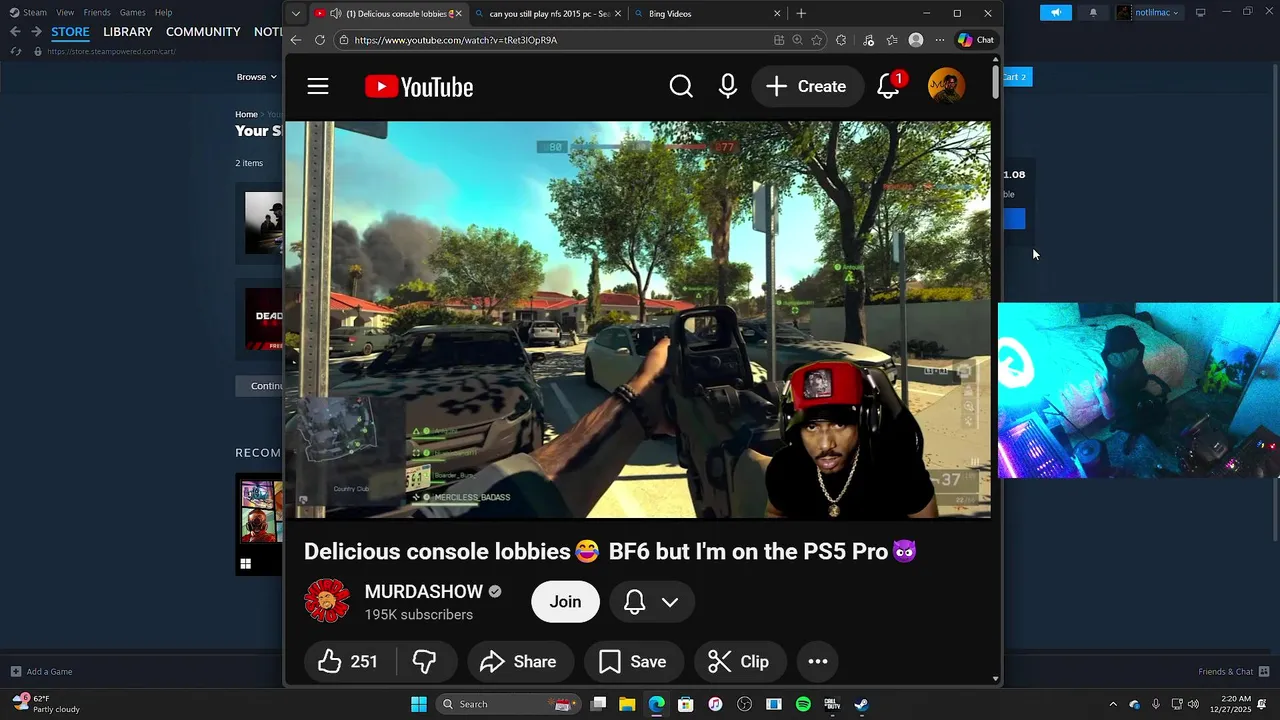Reload the Steam store page
The height and width of the screenshot is (720, 1280).
[x=16, y=51]
